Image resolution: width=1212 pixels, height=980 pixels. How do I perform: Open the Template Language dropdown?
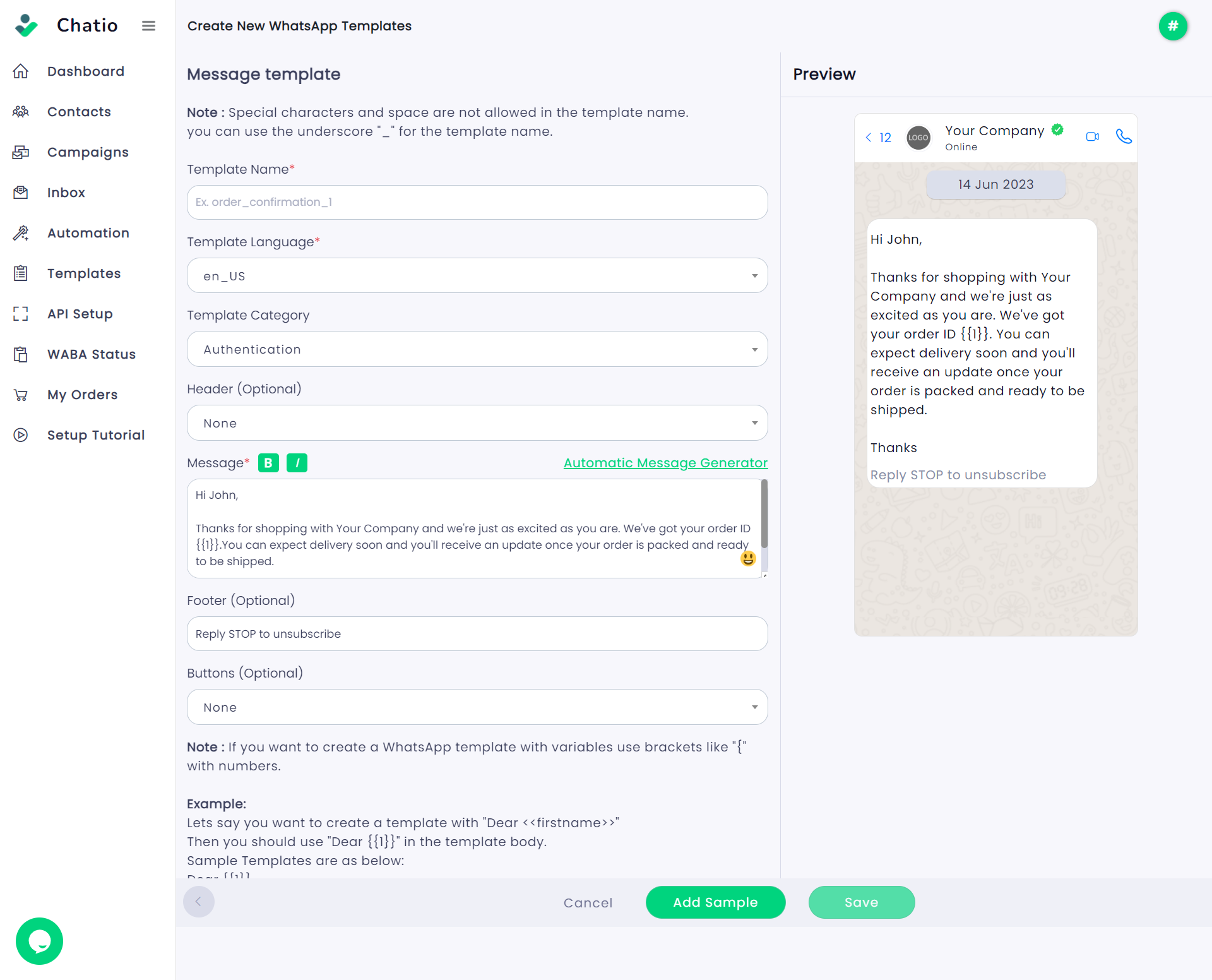point(477,275)
